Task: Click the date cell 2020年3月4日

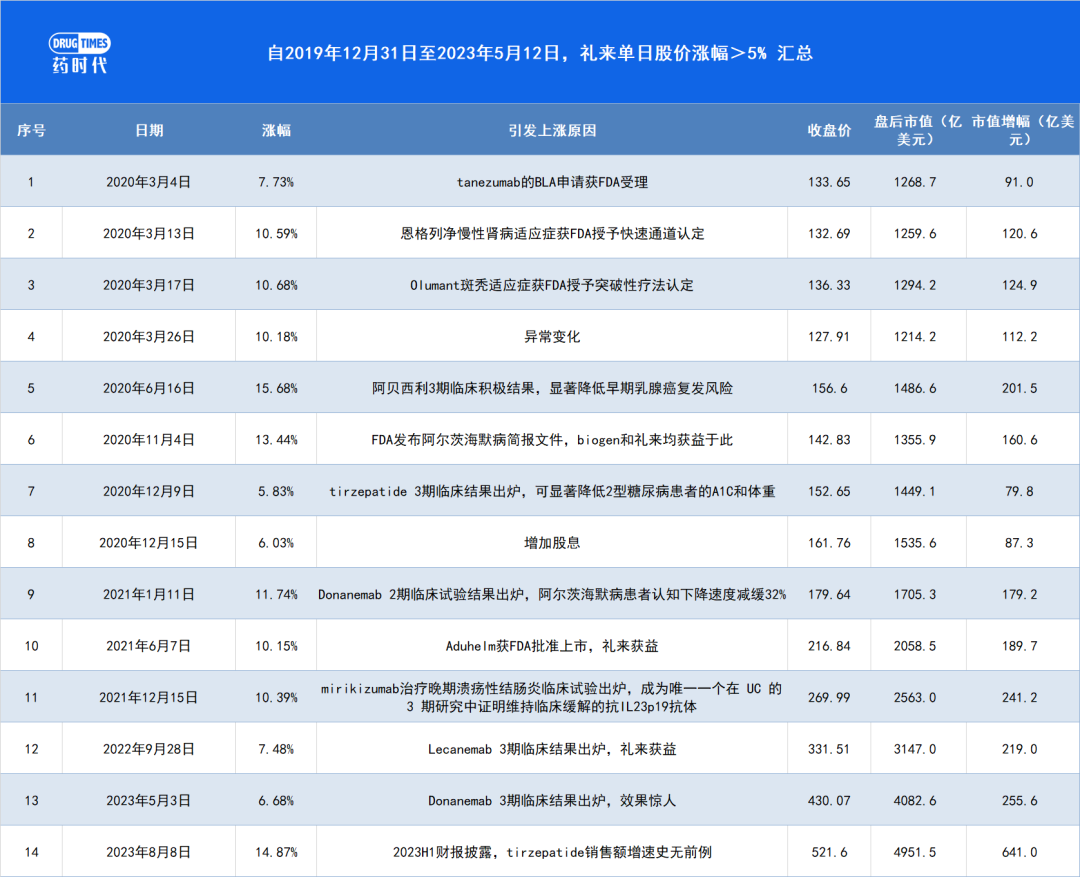Action: coord(149,182)
